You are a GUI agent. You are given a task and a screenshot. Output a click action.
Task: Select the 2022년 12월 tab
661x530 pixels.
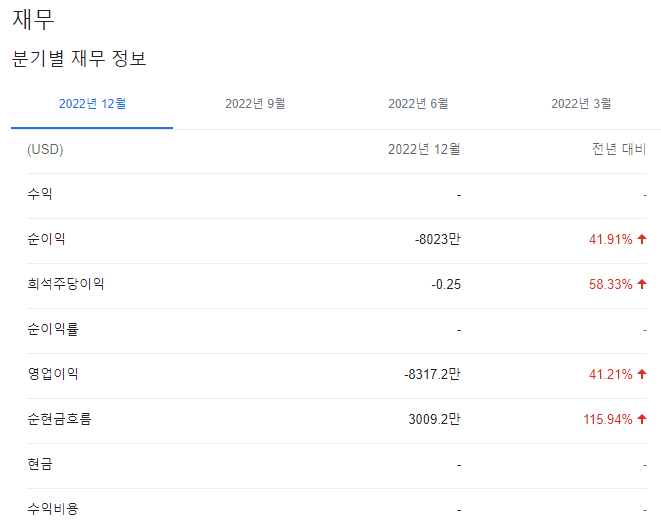92,104
